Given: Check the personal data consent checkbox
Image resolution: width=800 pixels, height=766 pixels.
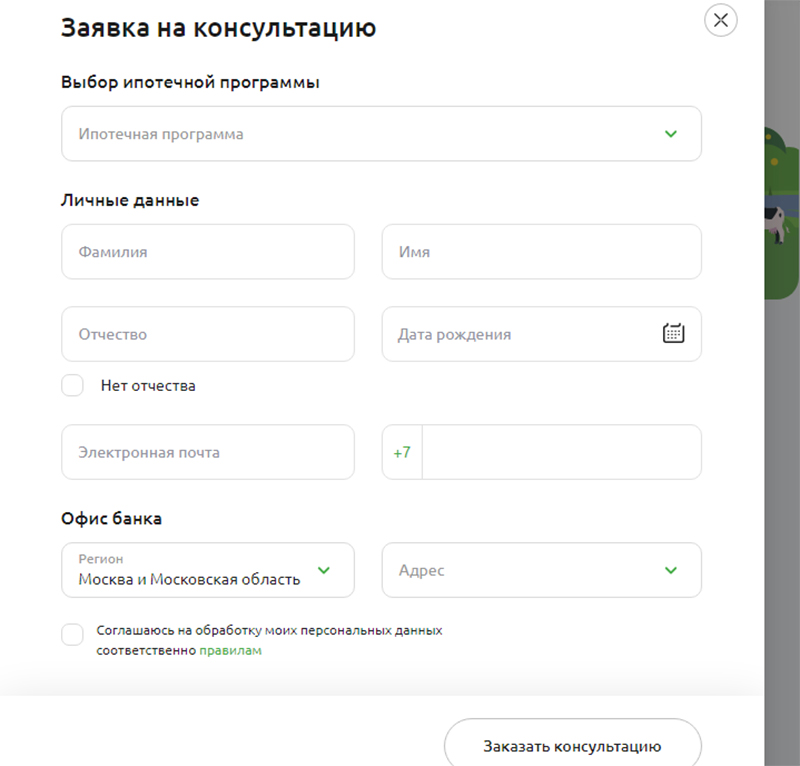Looking at the screenshot, I should [x=72, y=634].
